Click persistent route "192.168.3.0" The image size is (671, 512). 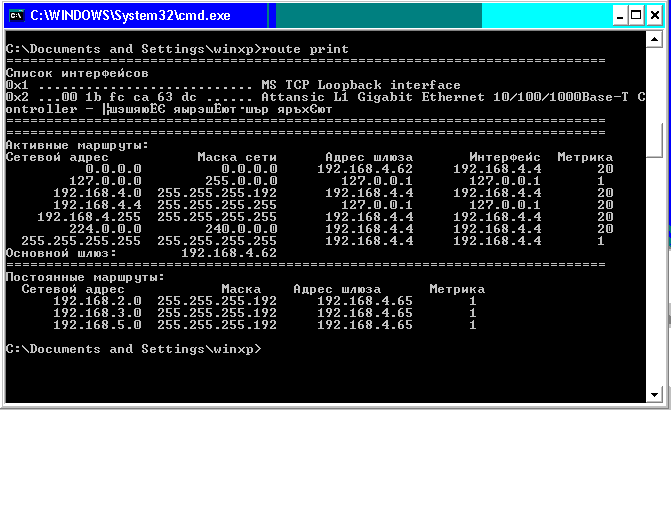pyautogui.click(x=97, y=313)
